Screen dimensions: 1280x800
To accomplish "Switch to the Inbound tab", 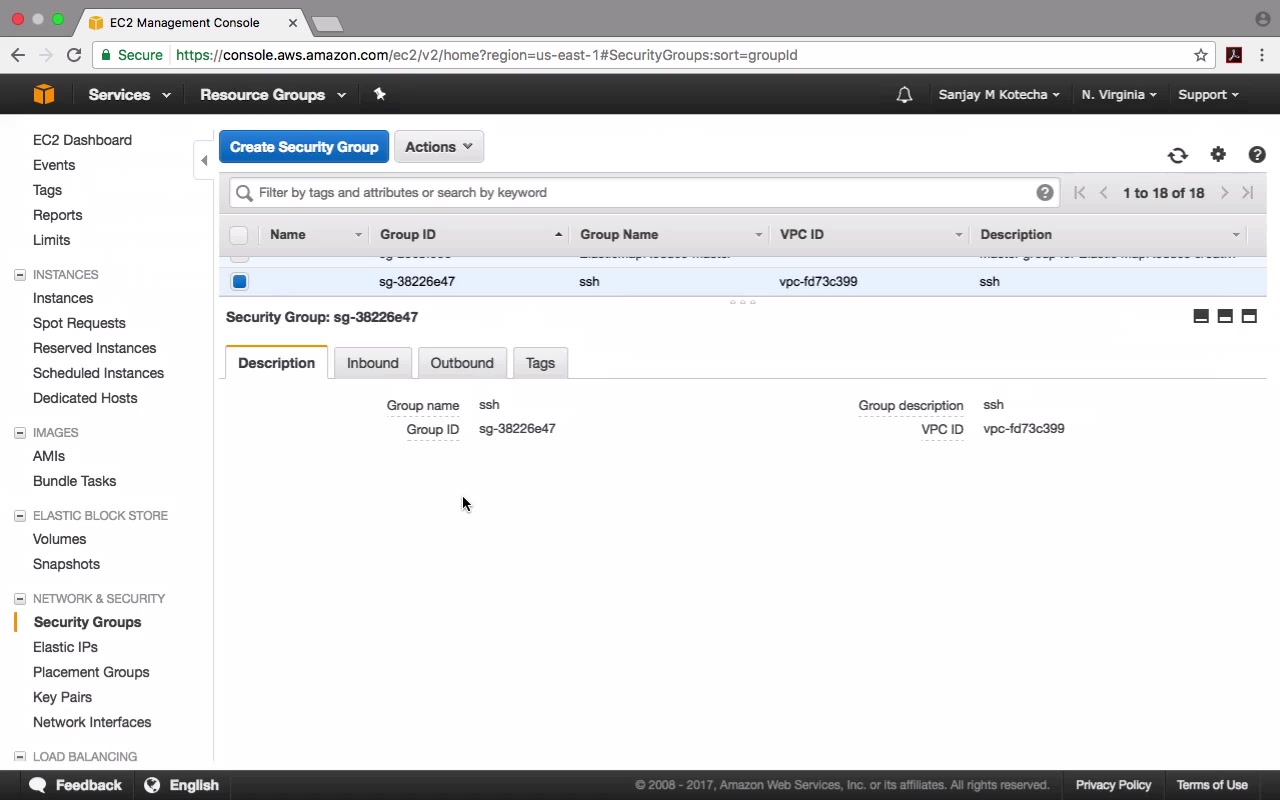I will point(373,363).
